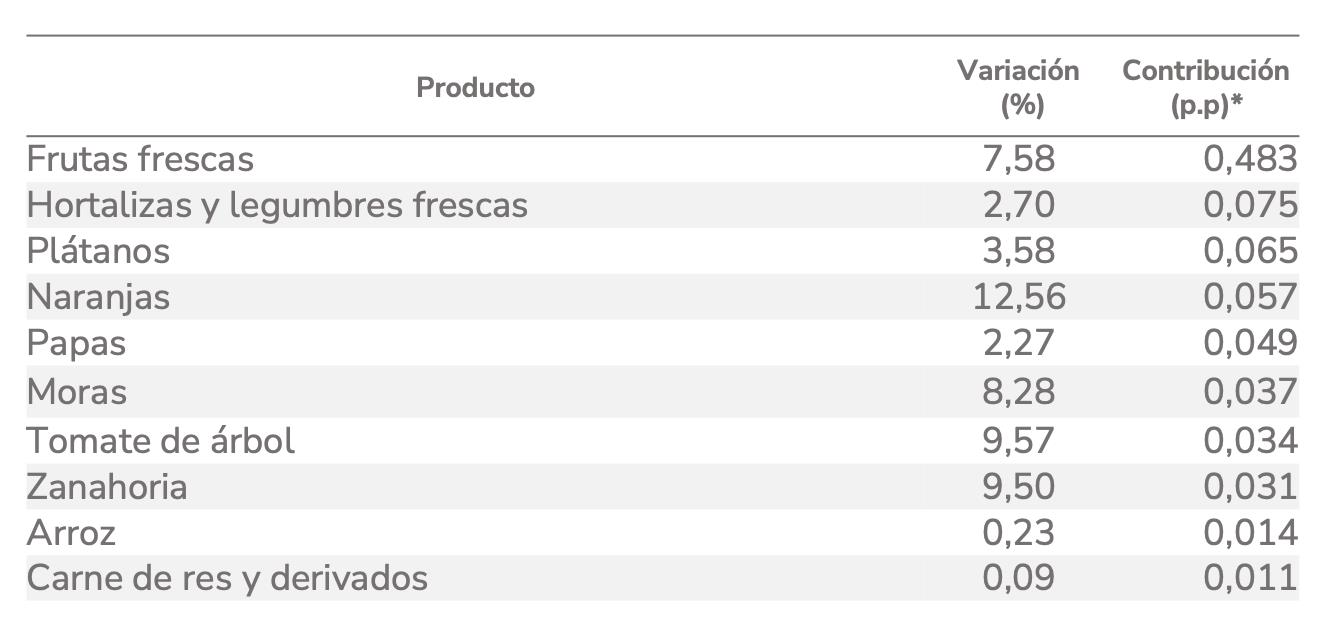Click the 12,56 variation value for Naranjas
The height and width of the screenshot is (622, 1326).
click(x=1019, y=297)
